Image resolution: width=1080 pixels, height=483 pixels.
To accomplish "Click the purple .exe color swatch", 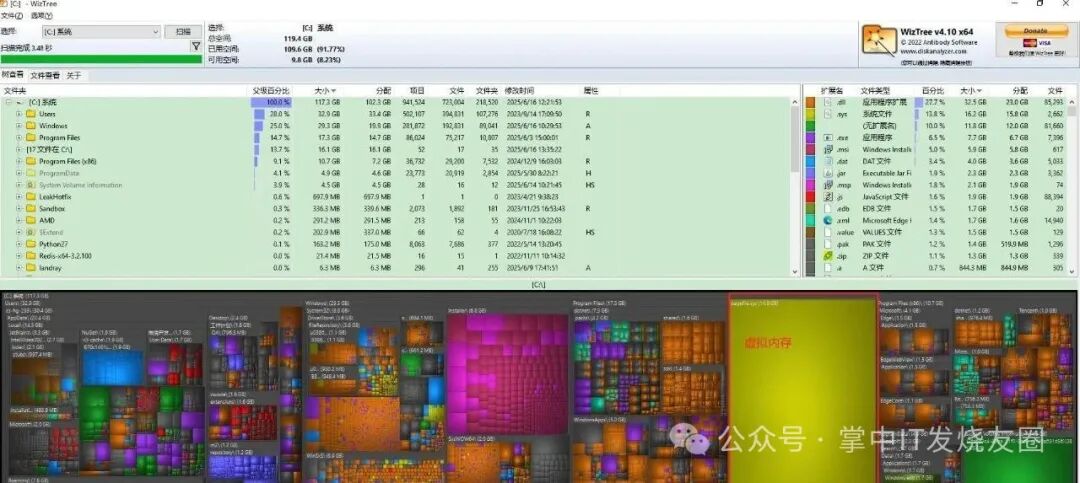I will 811,137.
